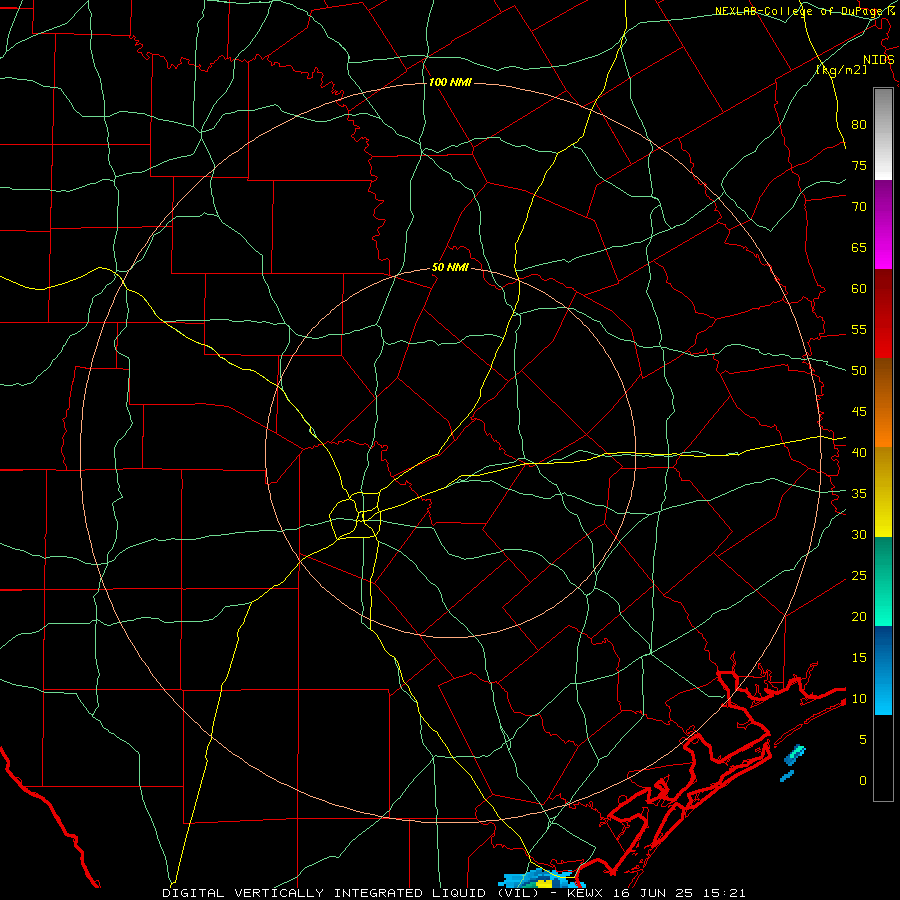Select the green segment of the color bar
Viewport: 900px width, 900px height.
pos(883,581)
